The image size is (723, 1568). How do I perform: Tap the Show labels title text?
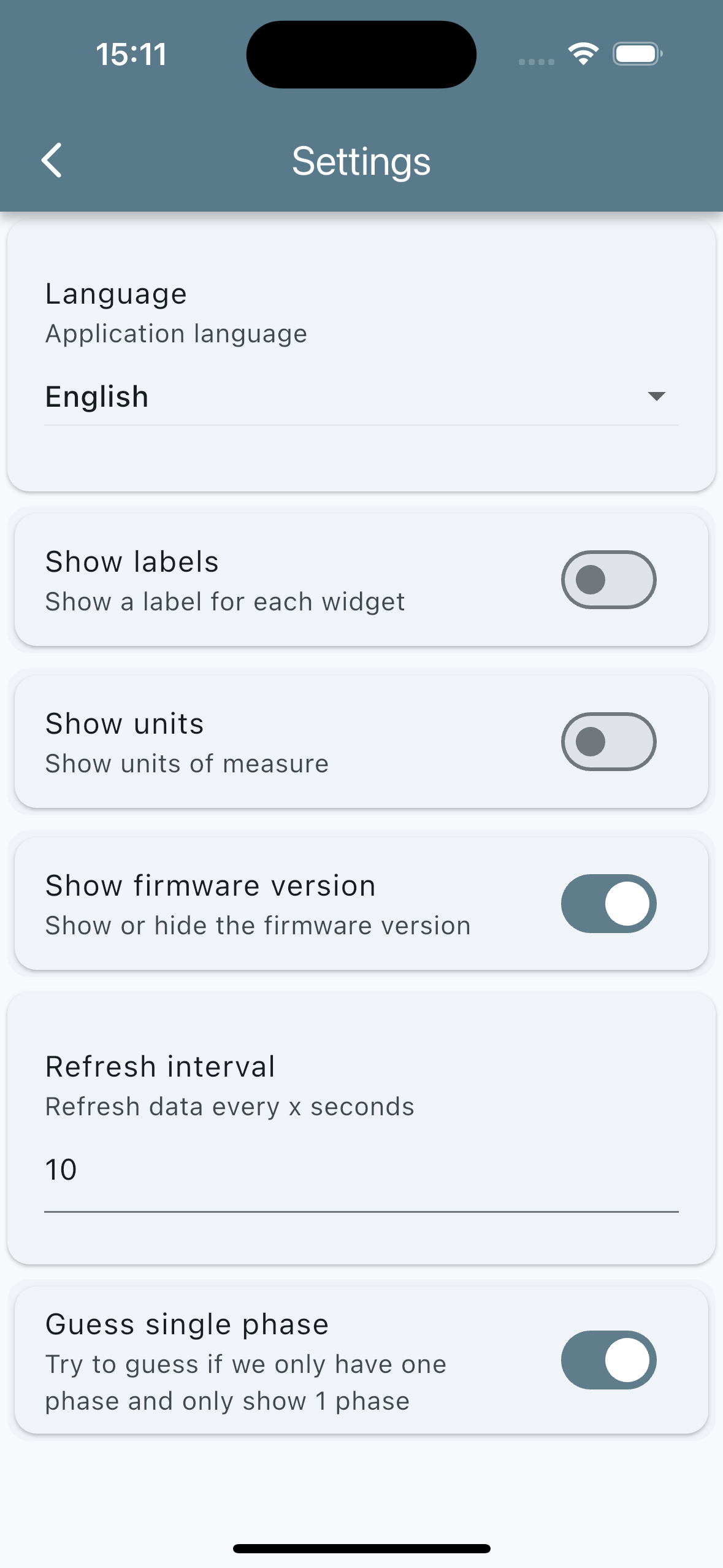coord(132,562)
